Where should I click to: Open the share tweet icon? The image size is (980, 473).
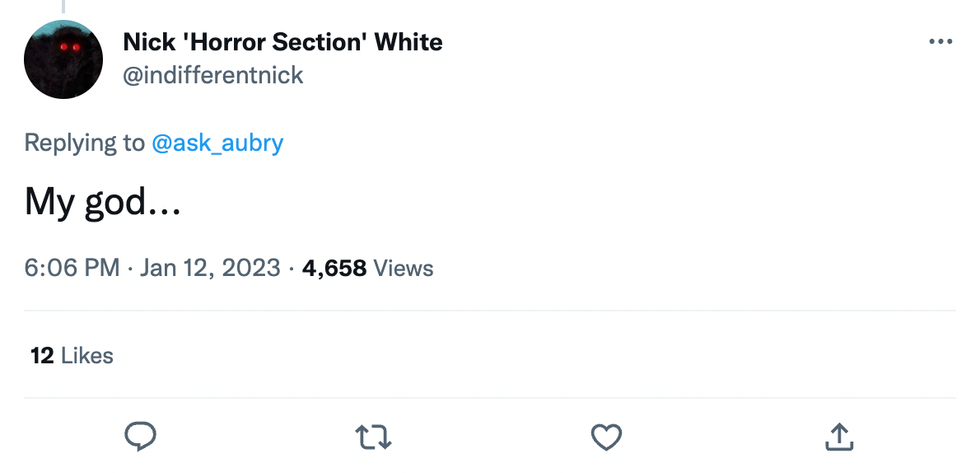pos(839,435)
